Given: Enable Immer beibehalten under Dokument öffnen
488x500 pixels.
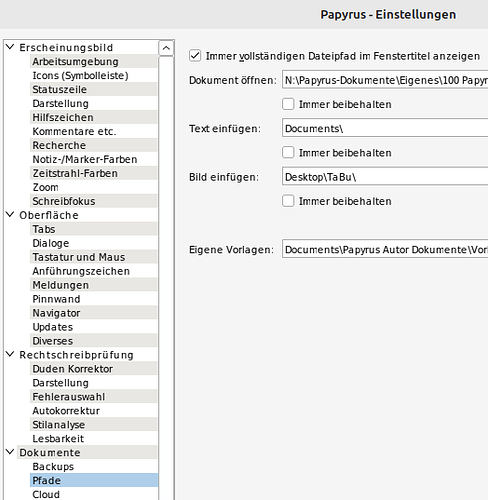Looking at the screenshot, I should 288,104.
